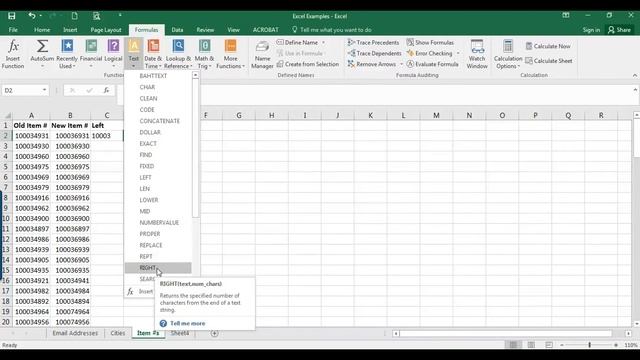Click the AutoSum sigma icon
640x360 pixels.
coord(42,46)
